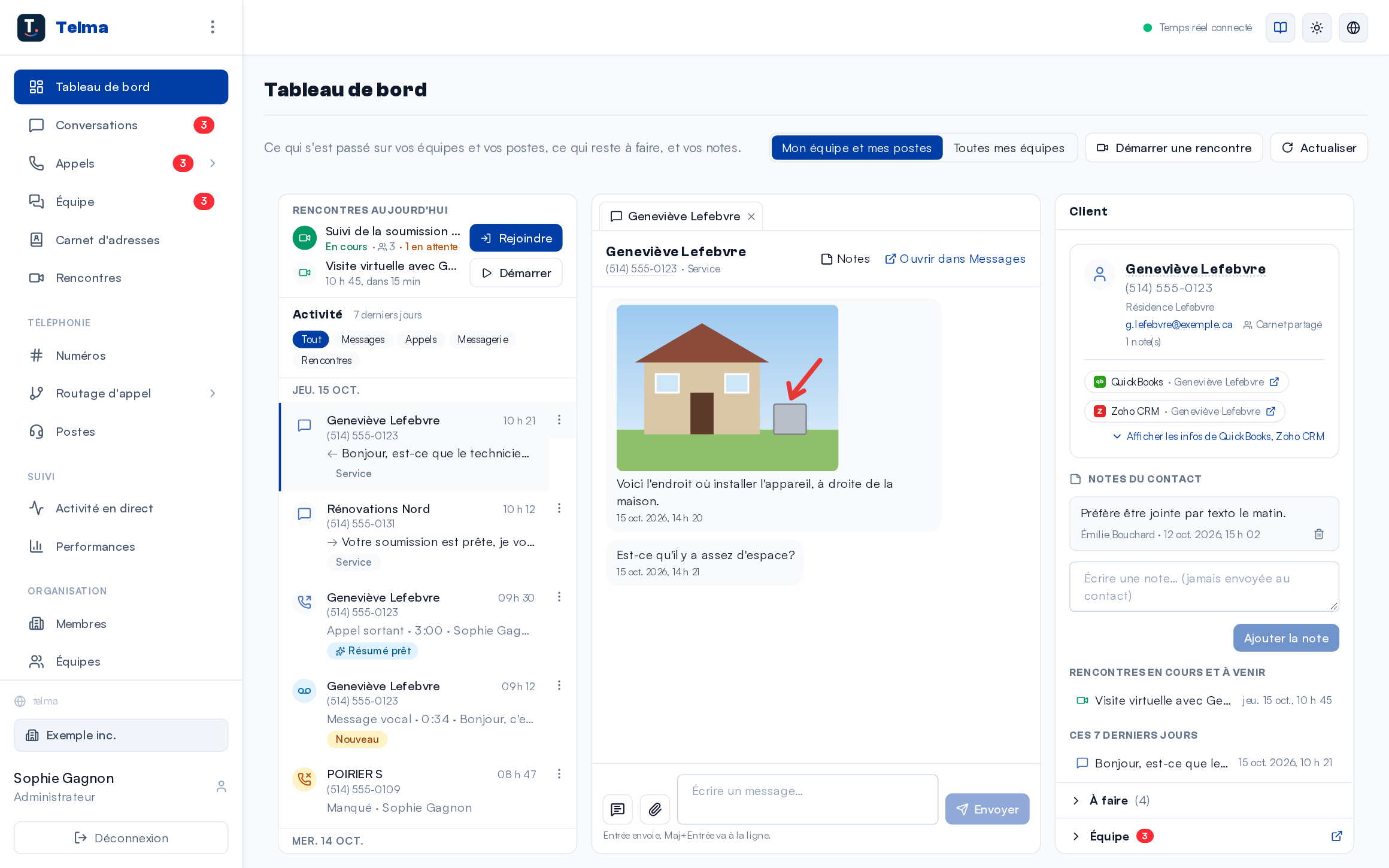This screenshot has width=1389, height=868.
Task: Open the Équipe section in new window
Action: point(1336,836)
